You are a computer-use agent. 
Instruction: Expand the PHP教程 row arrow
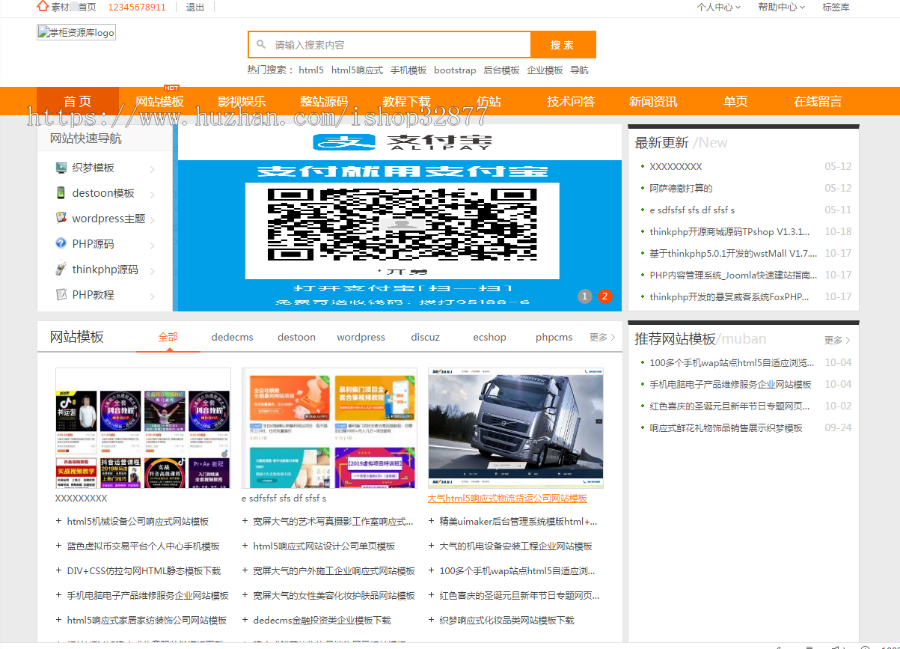pyautogui.click(x=152, y=296)
